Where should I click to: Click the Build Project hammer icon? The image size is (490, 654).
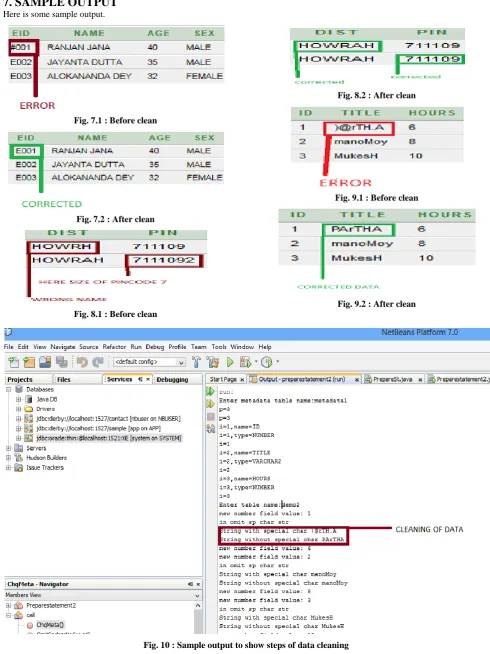coord(196,362)
